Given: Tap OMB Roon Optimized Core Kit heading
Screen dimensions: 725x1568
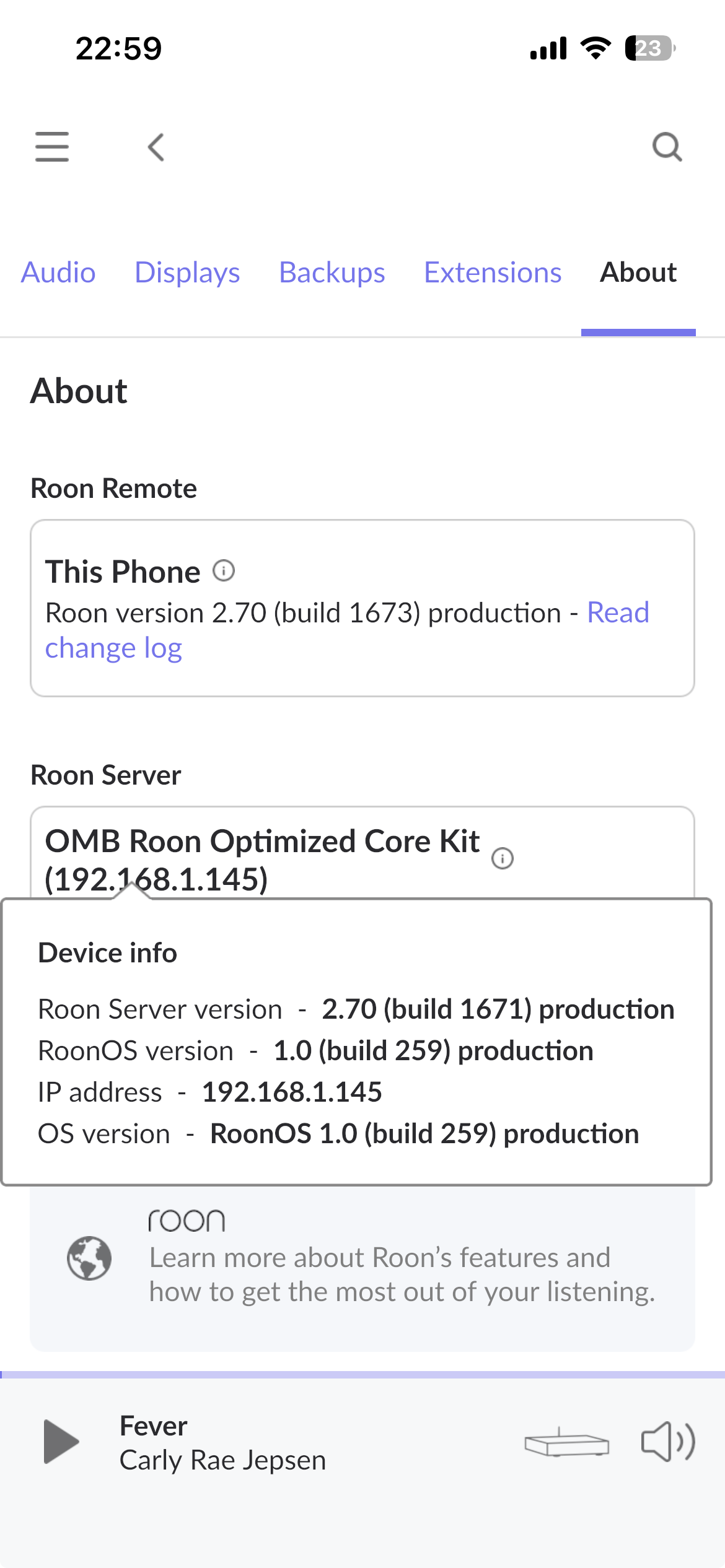Looking at the screenshot, I should 262,860.
